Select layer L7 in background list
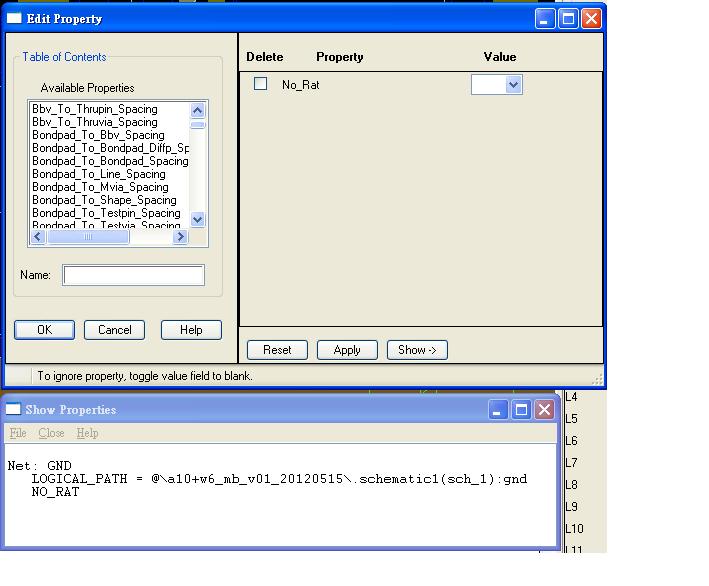 pos(572,463)
